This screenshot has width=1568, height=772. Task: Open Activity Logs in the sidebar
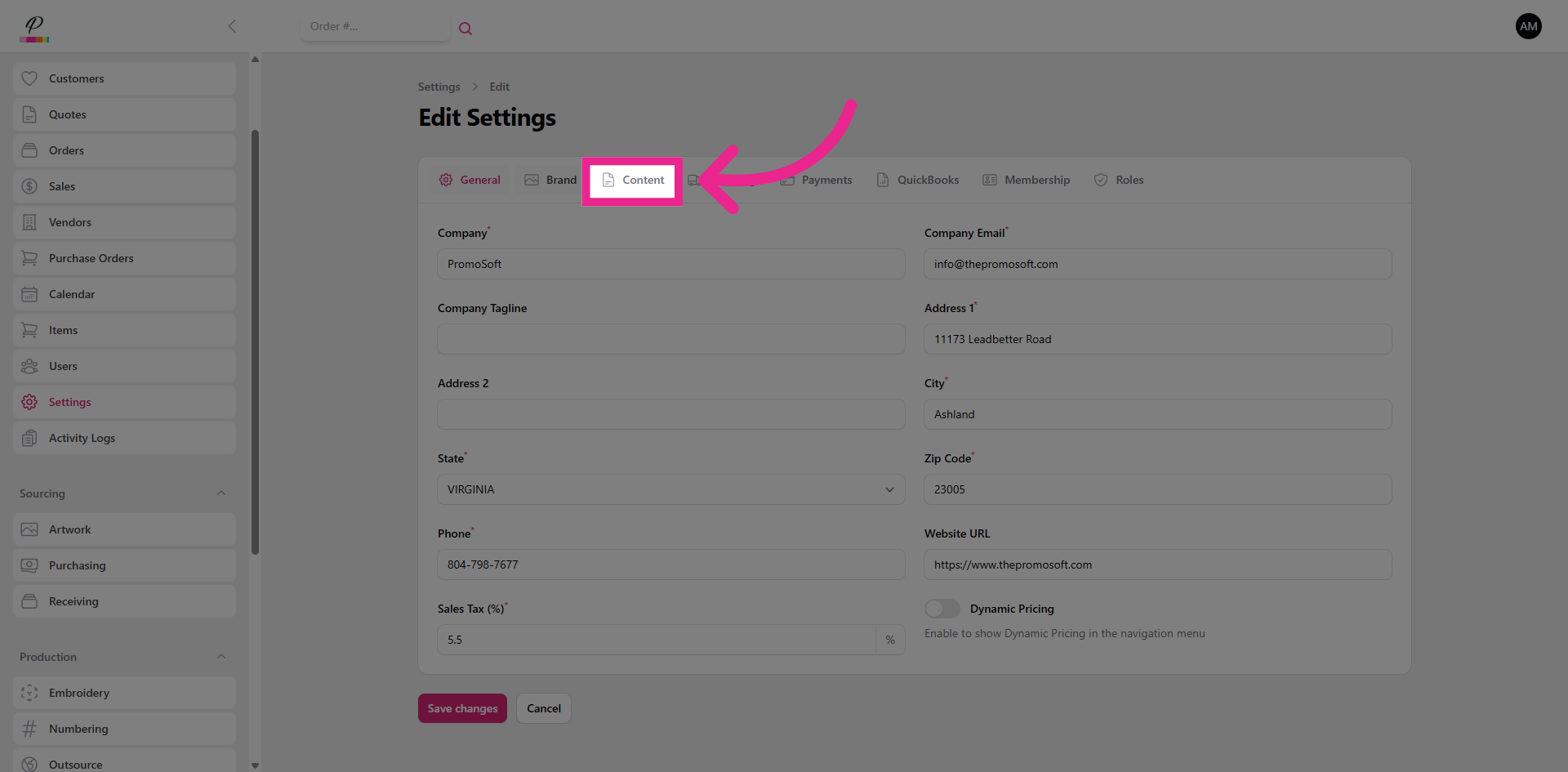pos(82,438)
